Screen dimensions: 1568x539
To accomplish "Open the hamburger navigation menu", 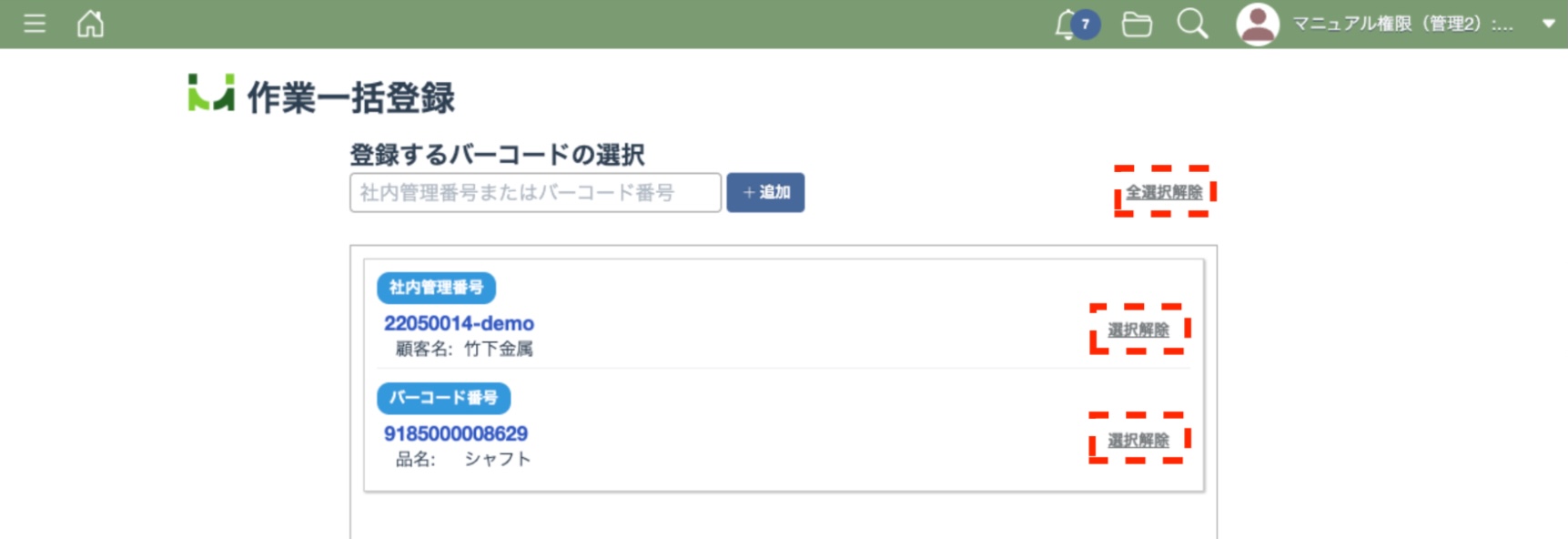I will coord(35,24).
